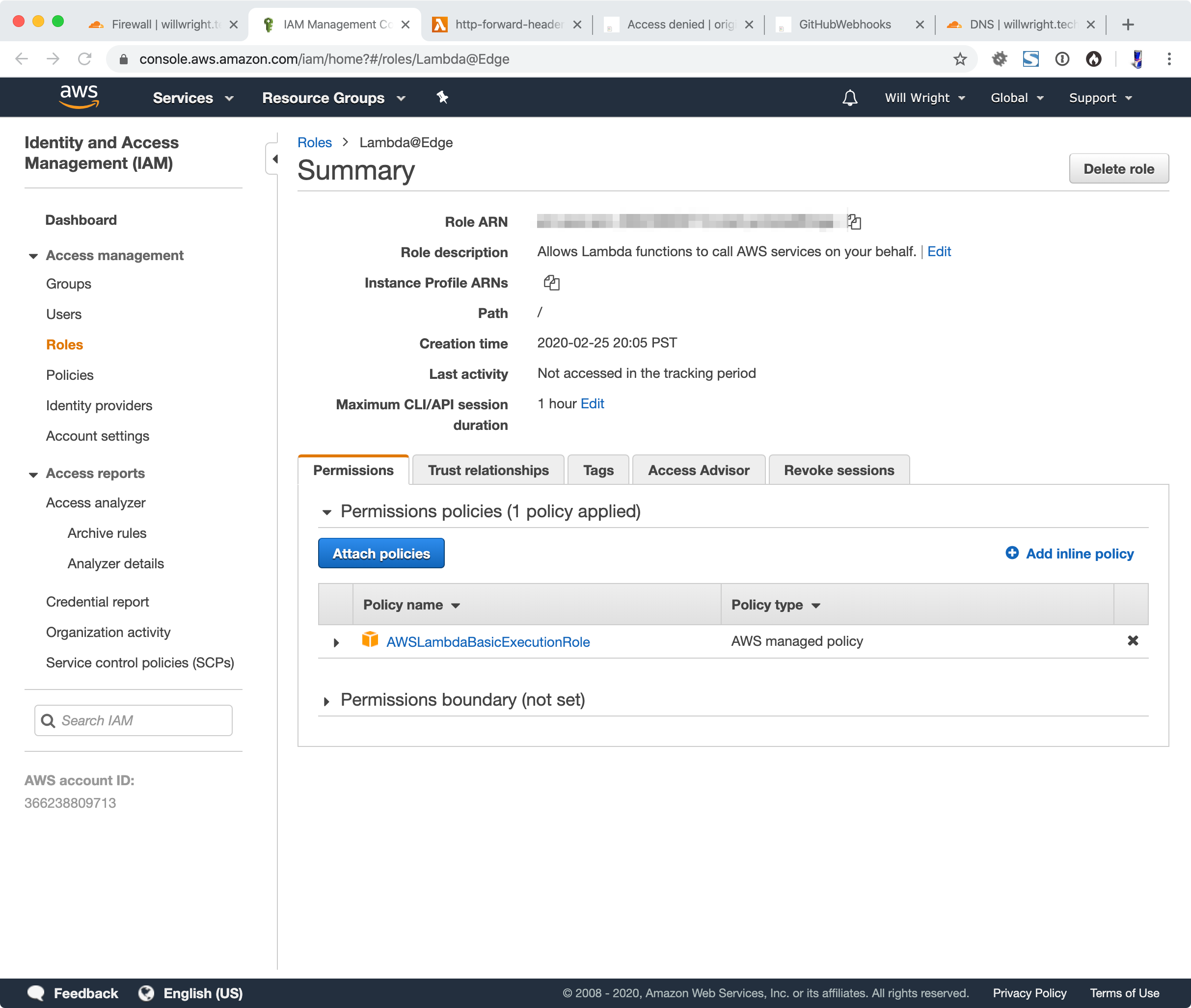Viewport: 1191px width, 1008px height.
Task: Reload the page
Action: pos(84,59)
